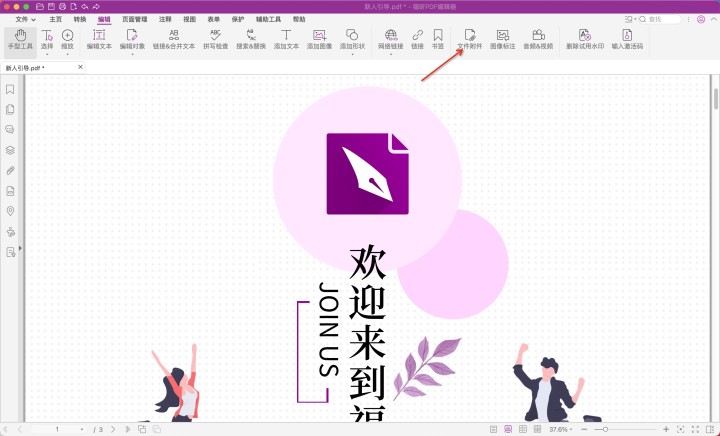Open the 注释 ribbon tab
Screen dimensions: 720x436
(x=165, y=19)
